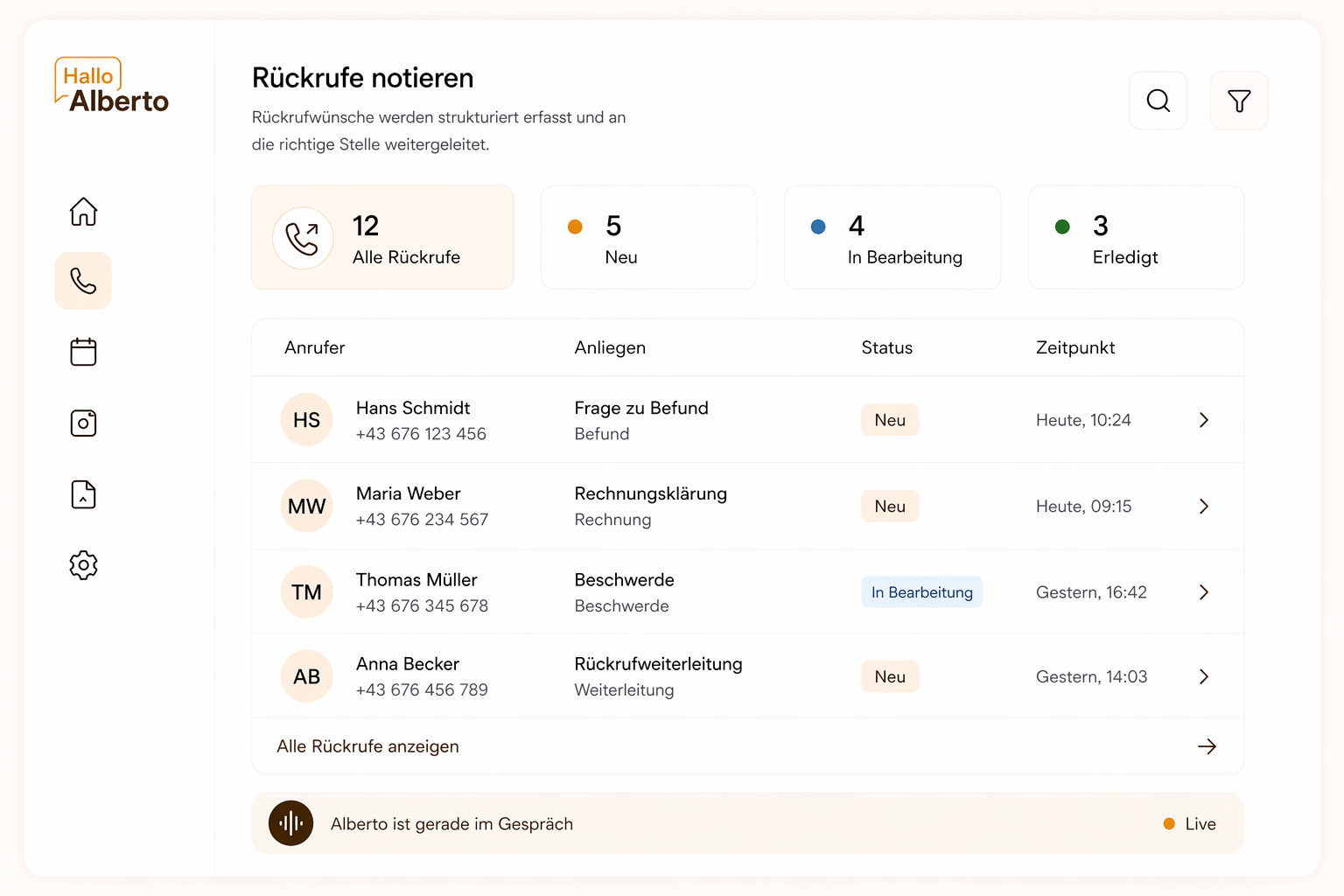1344x896 pixels.
Task: Select the Alle Rückrufe tab card
Action: 382,237
